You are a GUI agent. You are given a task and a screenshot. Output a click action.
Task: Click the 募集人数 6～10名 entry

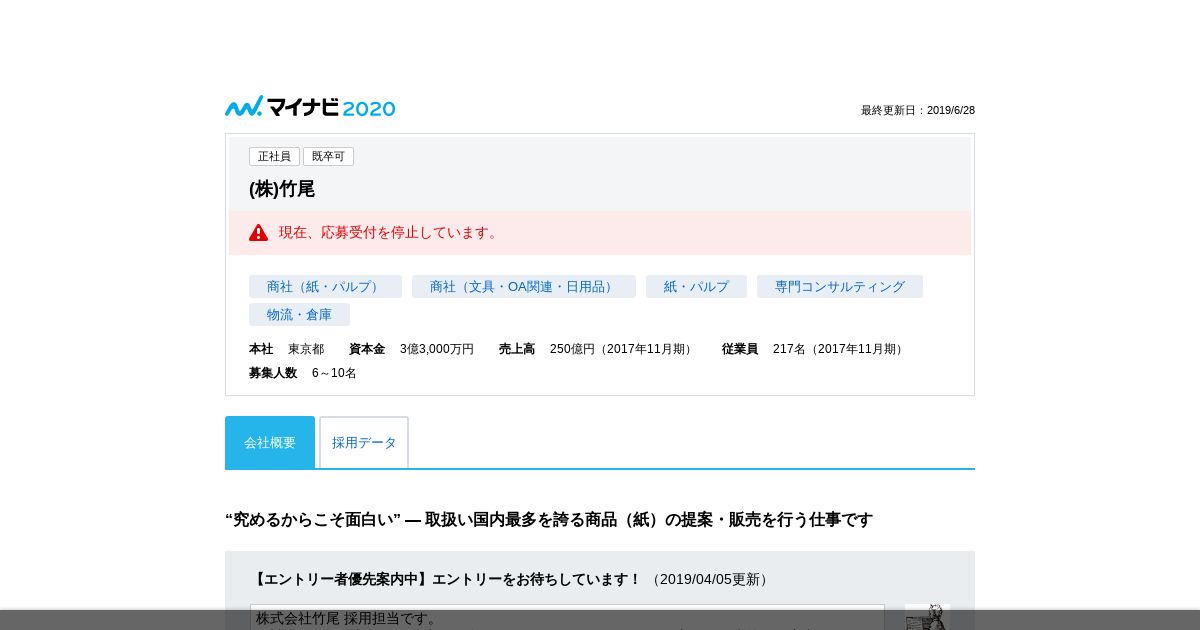303,373
